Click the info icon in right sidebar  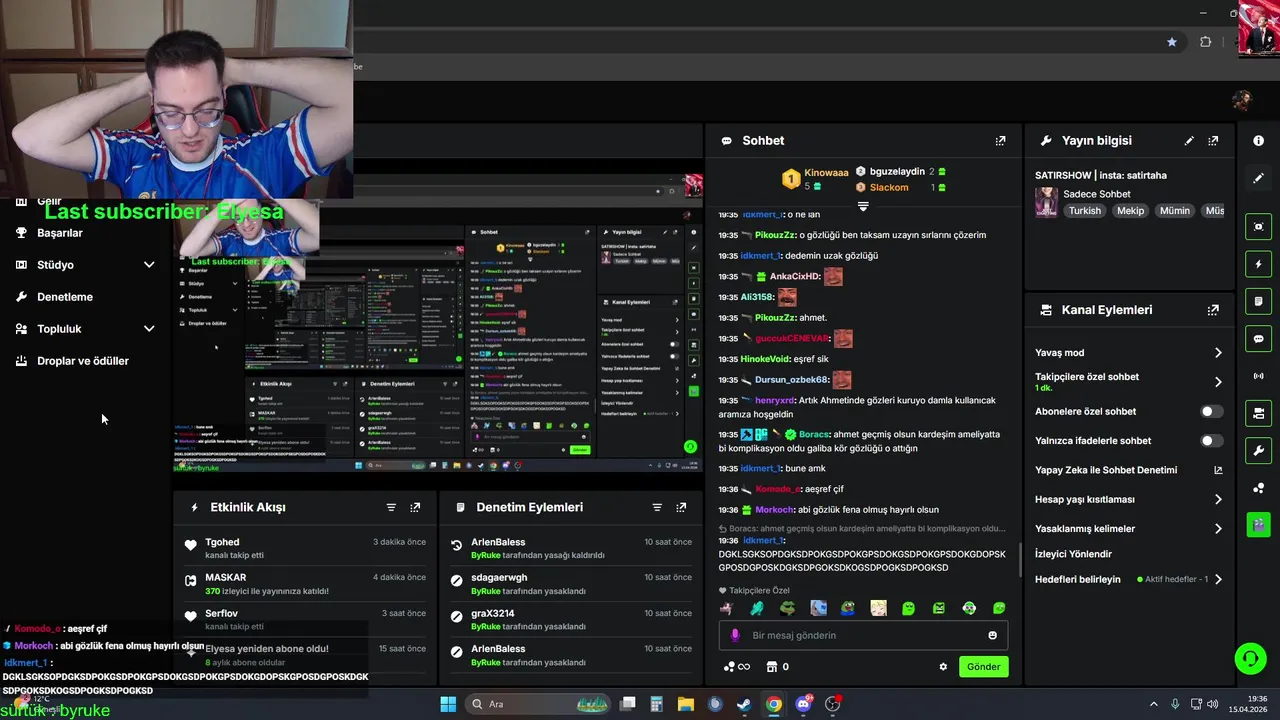pos(1258,141)
